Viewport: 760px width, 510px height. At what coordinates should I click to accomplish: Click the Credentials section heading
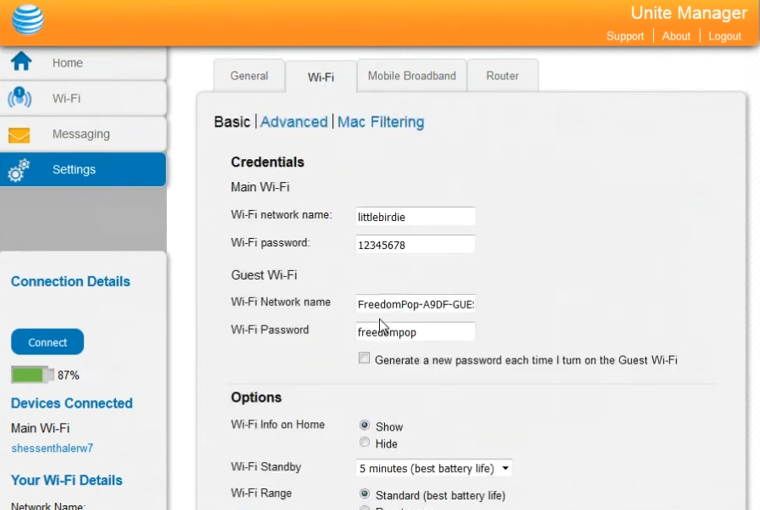(268, 162)
